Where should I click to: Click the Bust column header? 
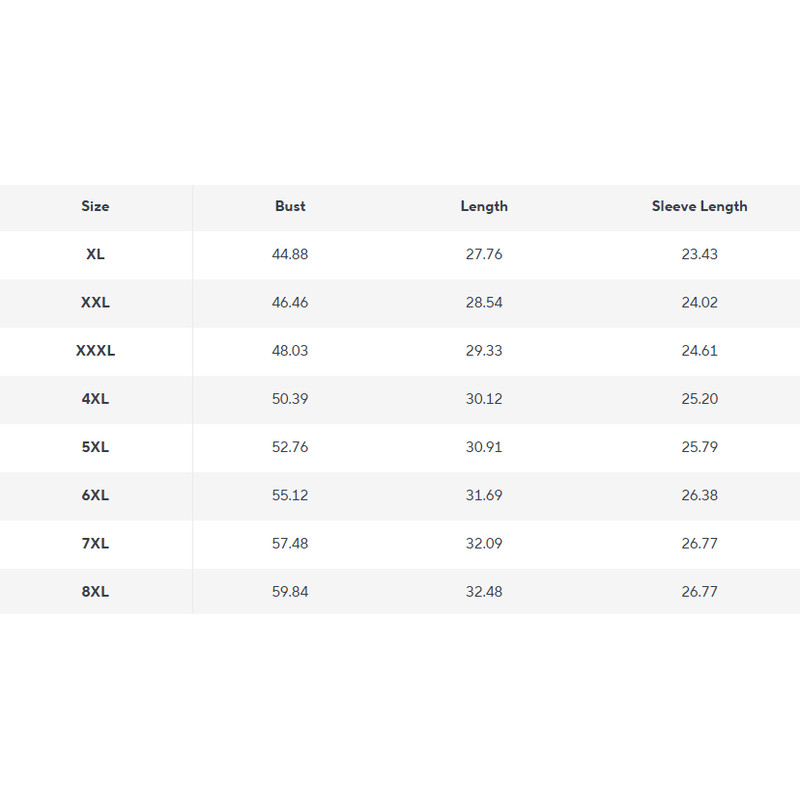(290, 206)
